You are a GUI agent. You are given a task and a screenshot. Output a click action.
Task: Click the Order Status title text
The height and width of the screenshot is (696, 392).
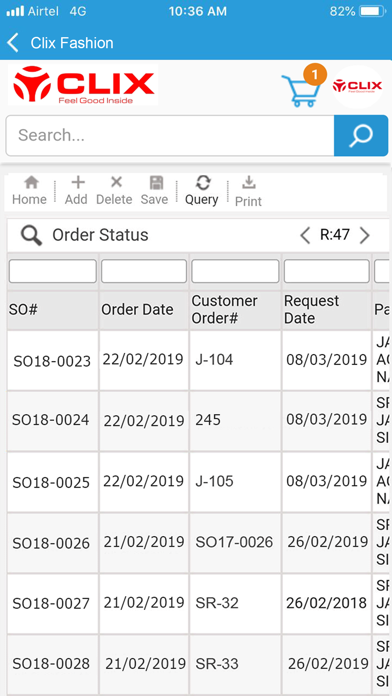(100, 235)
